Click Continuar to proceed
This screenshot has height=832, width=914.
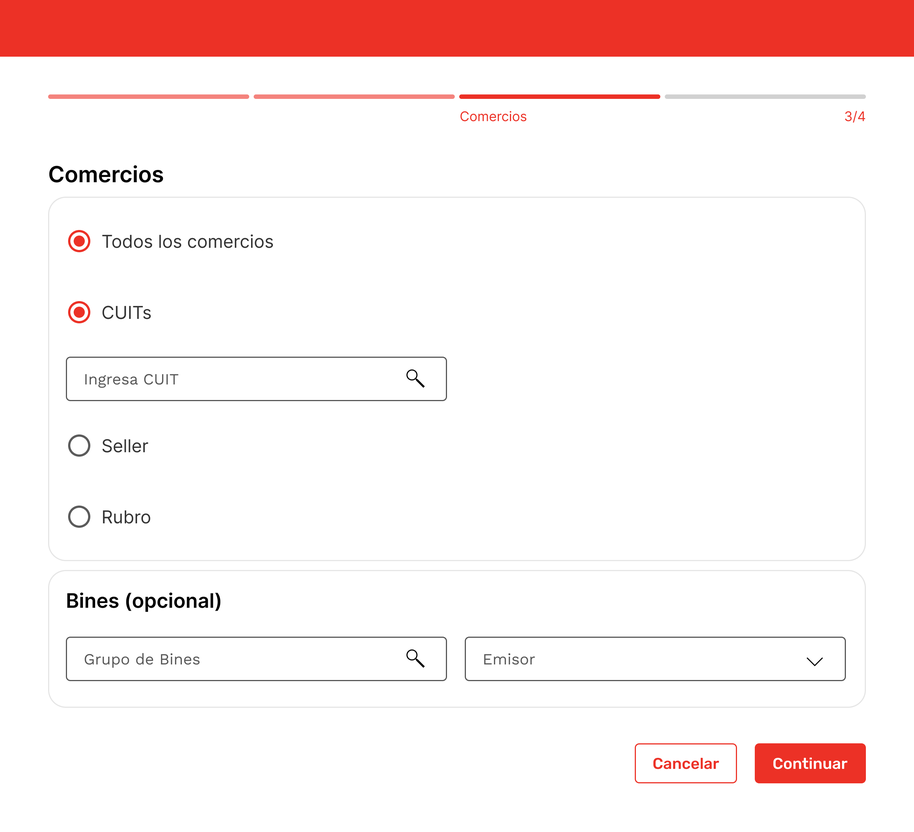(x=810, y=763)
